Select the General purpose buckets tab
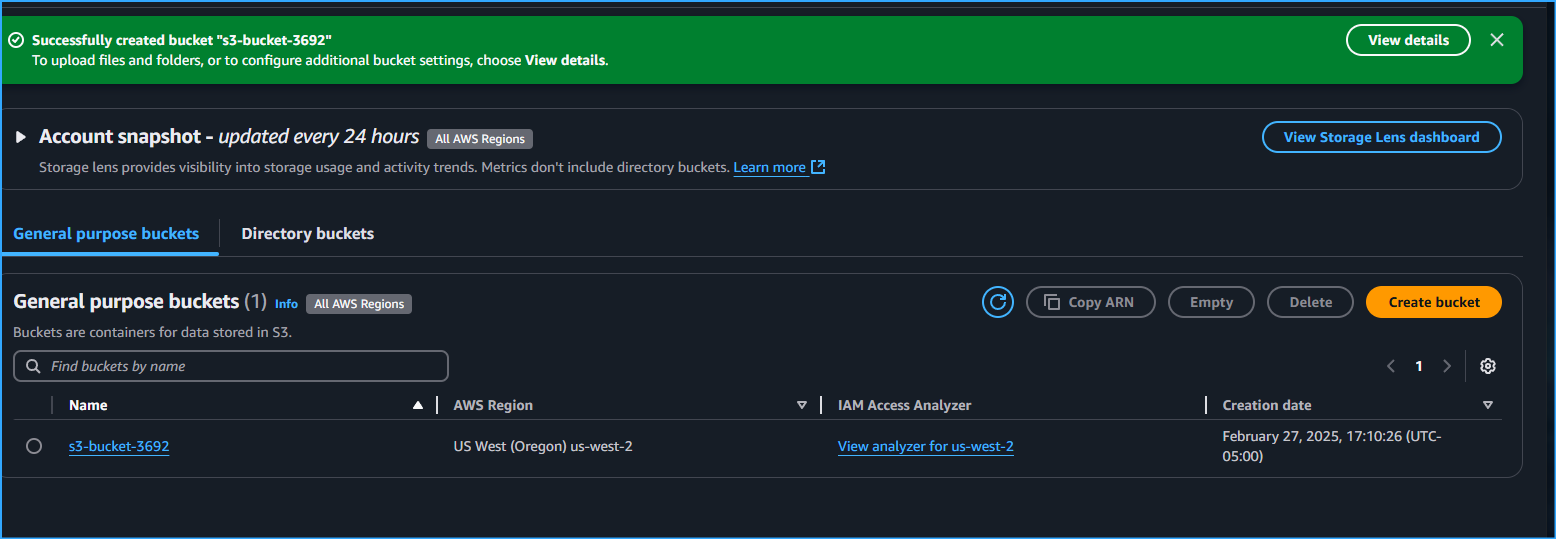Viewport: 1556px width, 539px height. pos(106,234)
